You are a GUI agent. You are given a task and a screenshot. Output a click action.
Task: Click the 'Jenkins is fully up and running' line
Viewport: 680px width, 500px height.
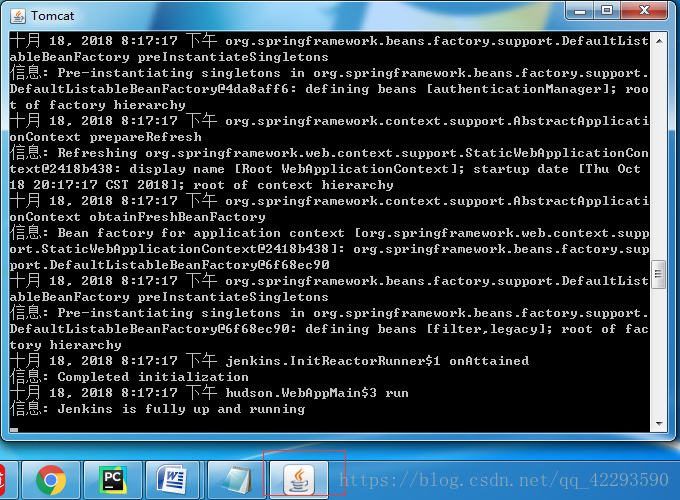pos(157,409)
